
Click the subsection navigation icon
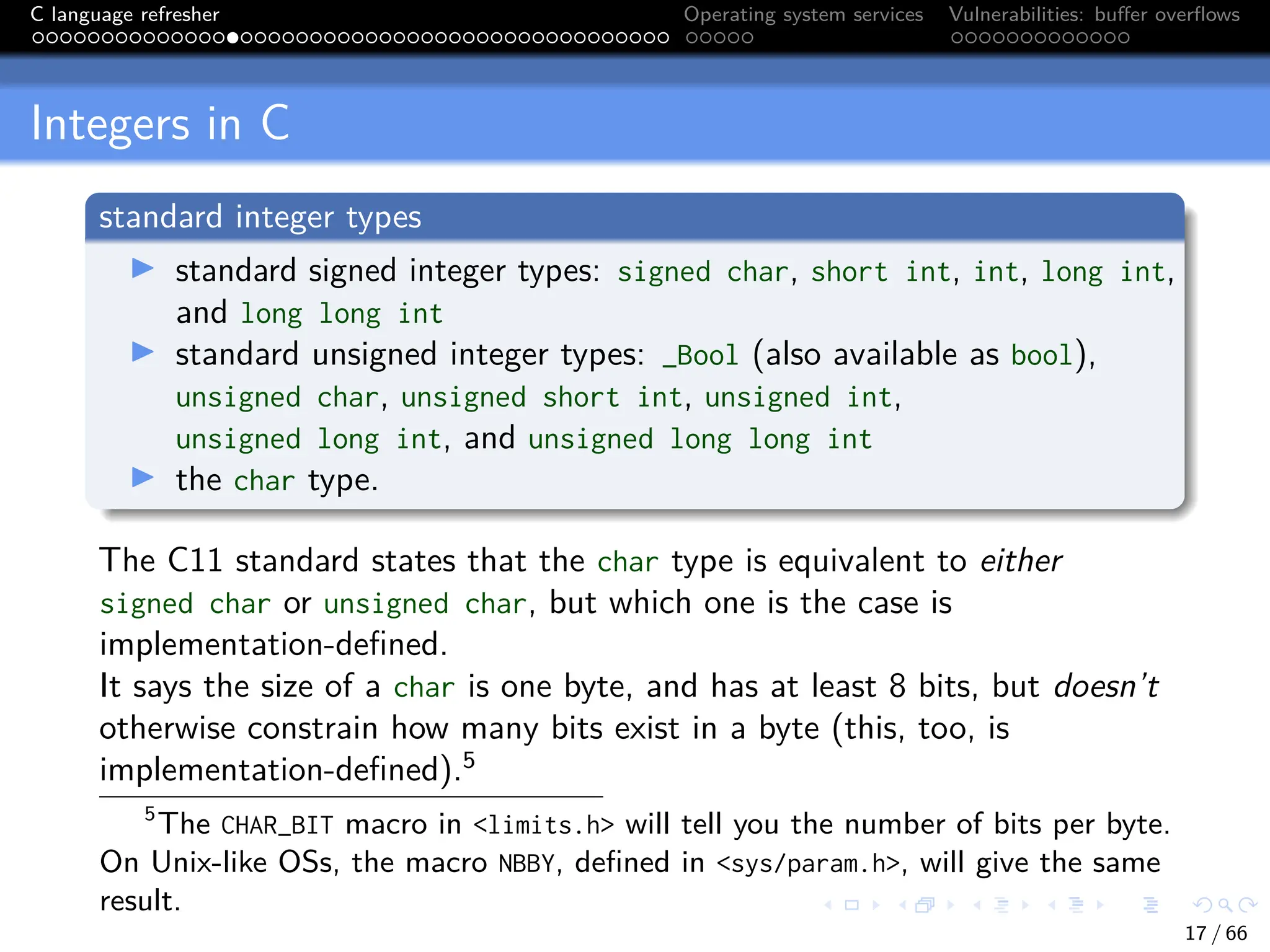pyautogui.click(x=1001, y=906)
